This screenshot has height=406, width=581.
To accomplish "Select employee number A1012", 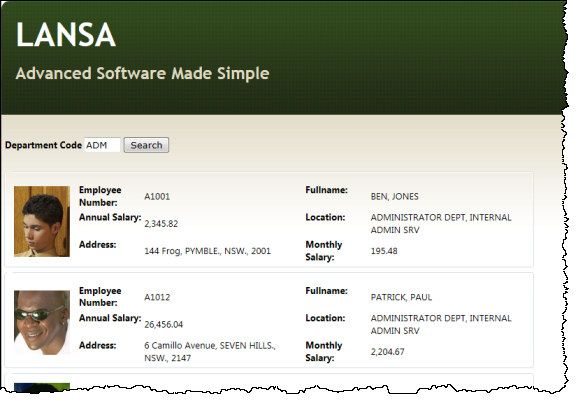I will pyautogui.click(x=157, y=297).
